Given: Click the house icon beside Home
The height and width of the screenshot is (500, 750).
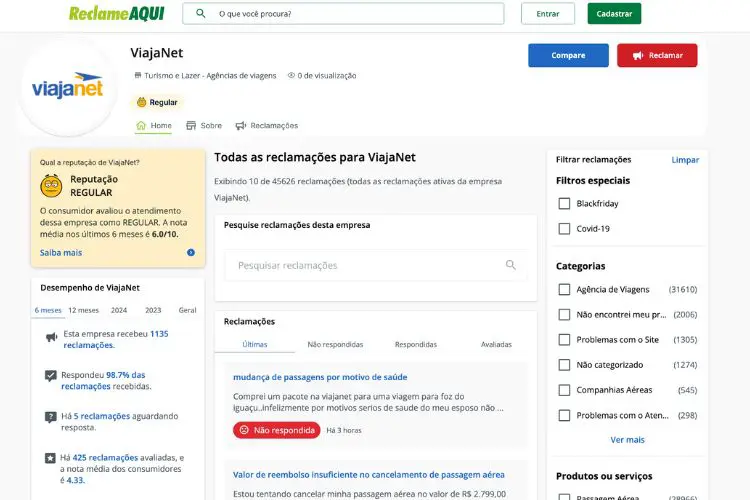Looking at the screenshot, I should [141, 125].
